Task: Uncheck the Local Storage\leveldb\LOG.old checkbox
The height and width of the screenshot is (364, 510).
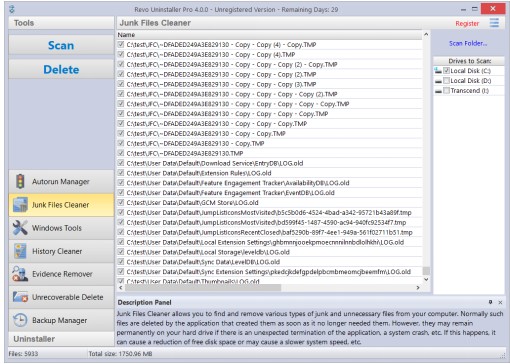Action: (x=121, y=252)
